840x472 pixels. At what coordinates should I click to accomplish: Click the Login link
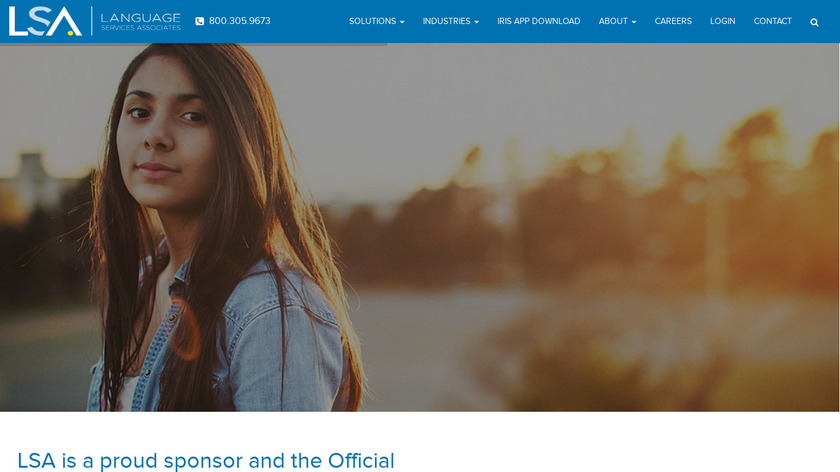tap(722, 21)
